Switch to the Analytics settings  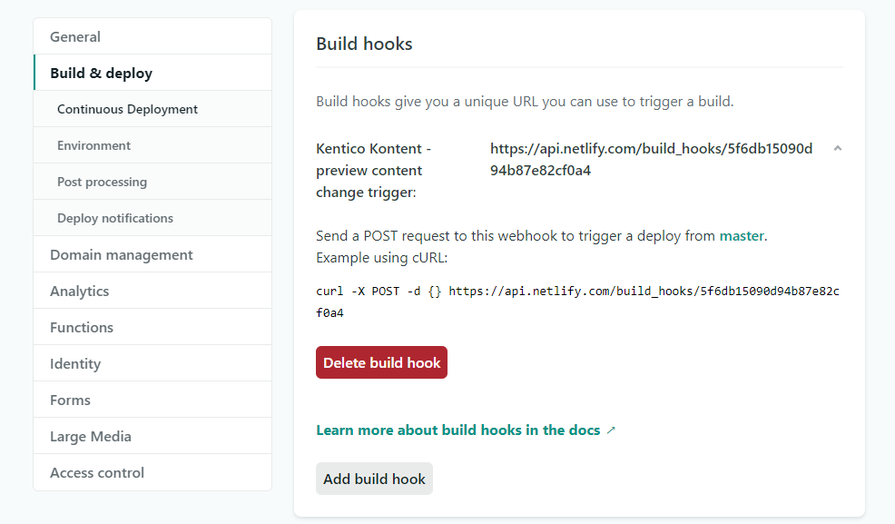79,291
